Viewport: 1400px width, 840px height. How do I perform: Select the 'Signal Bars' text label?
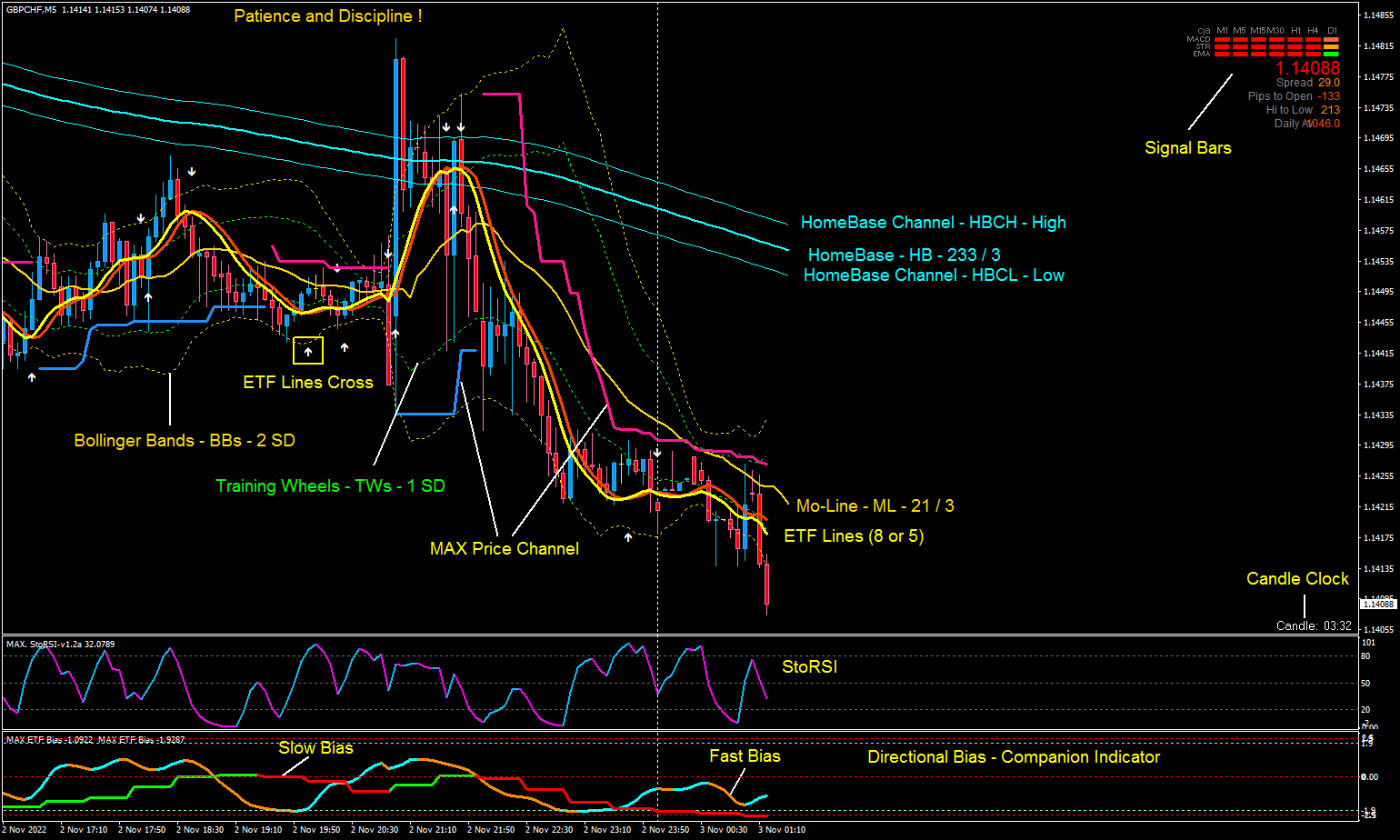pyautogui.click(x=1187, y=148)
